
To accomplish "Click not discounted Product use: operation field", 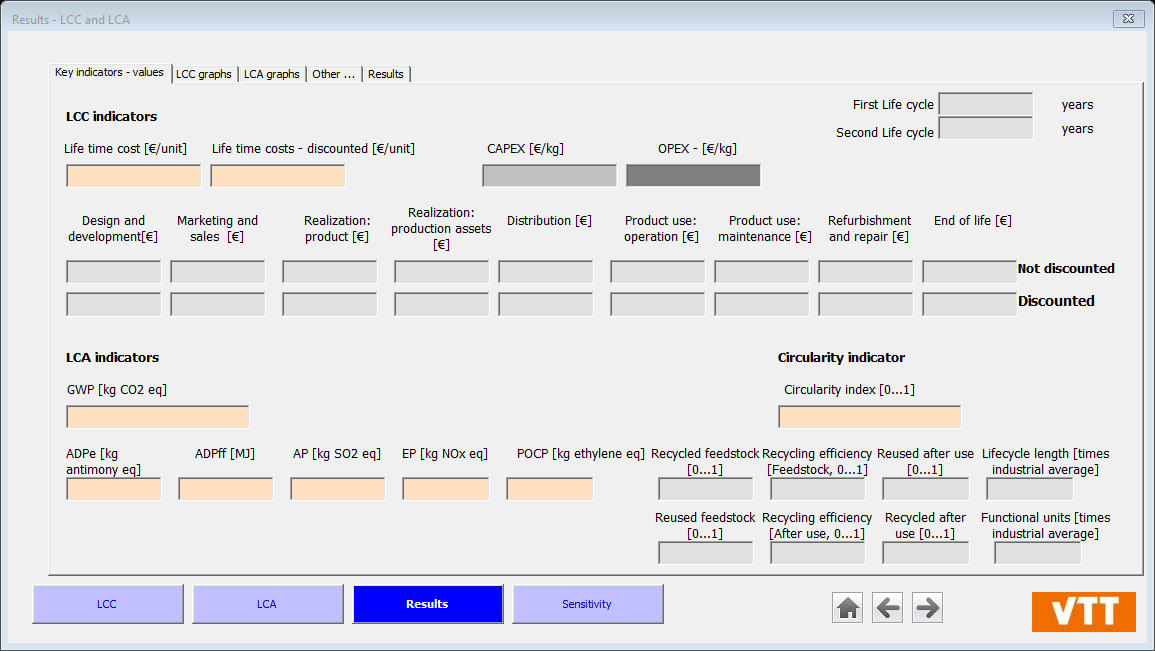I will pos(657,272).
